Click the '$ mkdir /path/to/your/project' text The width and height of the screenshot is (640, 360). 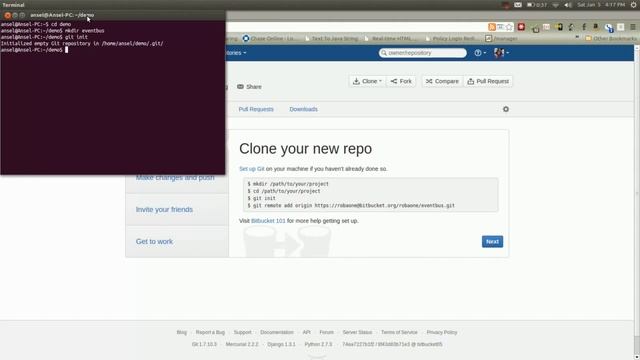288,184
